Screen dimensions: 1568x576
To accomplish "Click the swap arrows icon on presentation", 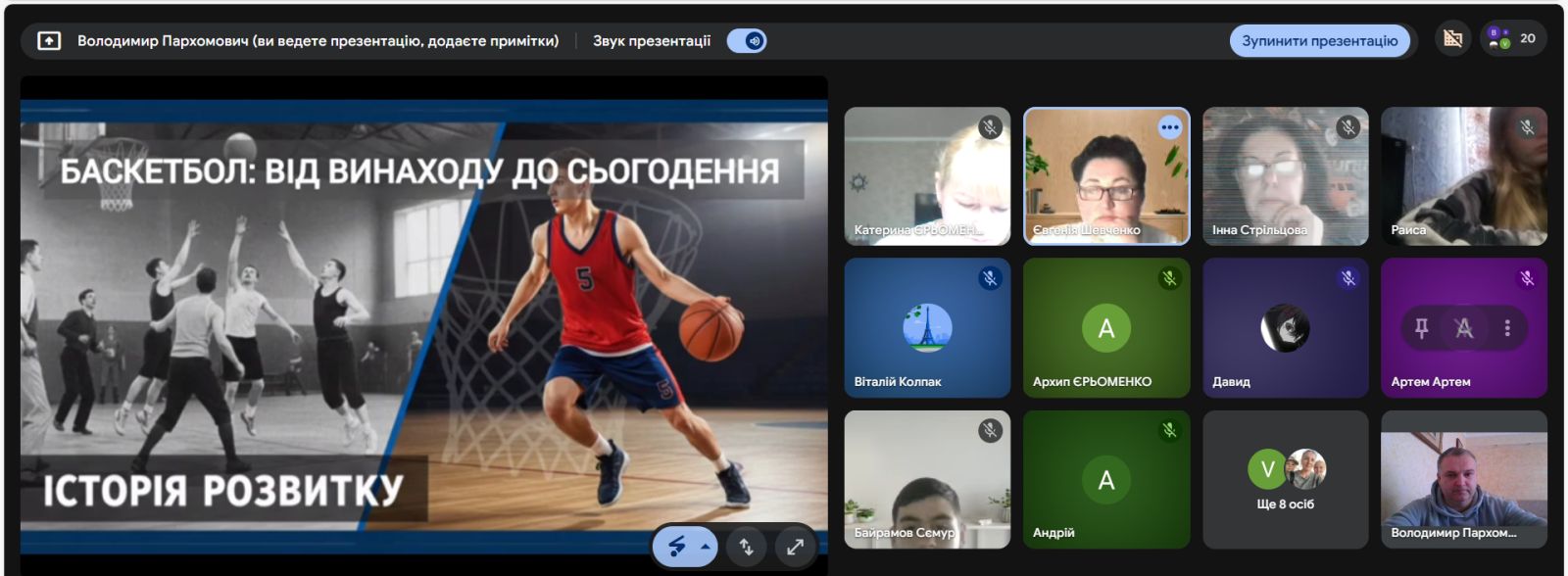I will [x=746, y=547].
